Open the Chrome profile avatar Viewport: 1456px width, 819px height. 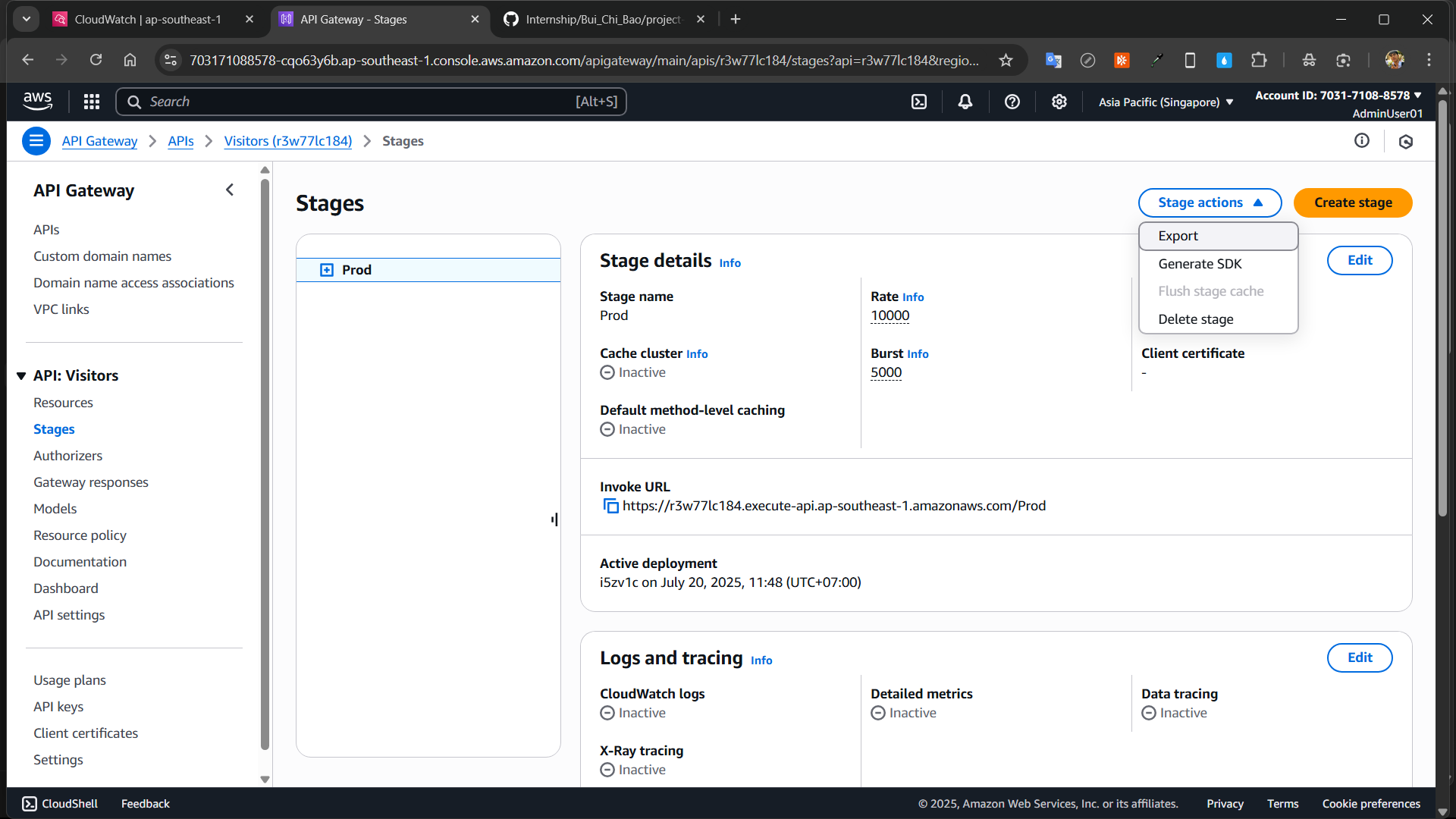(1395, 60)
